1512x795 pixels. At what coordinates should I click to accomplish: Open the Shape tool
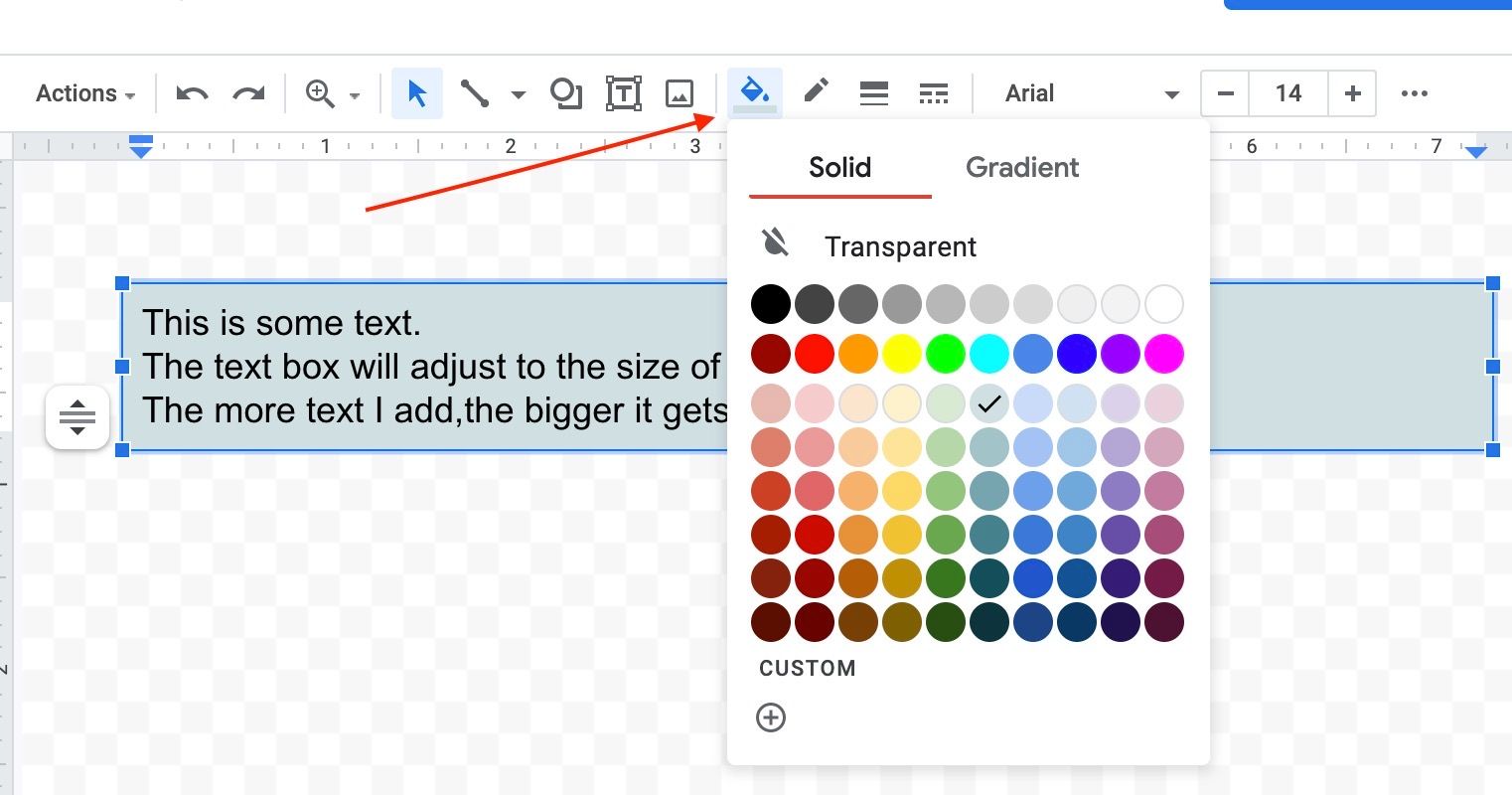click(566, 92)
